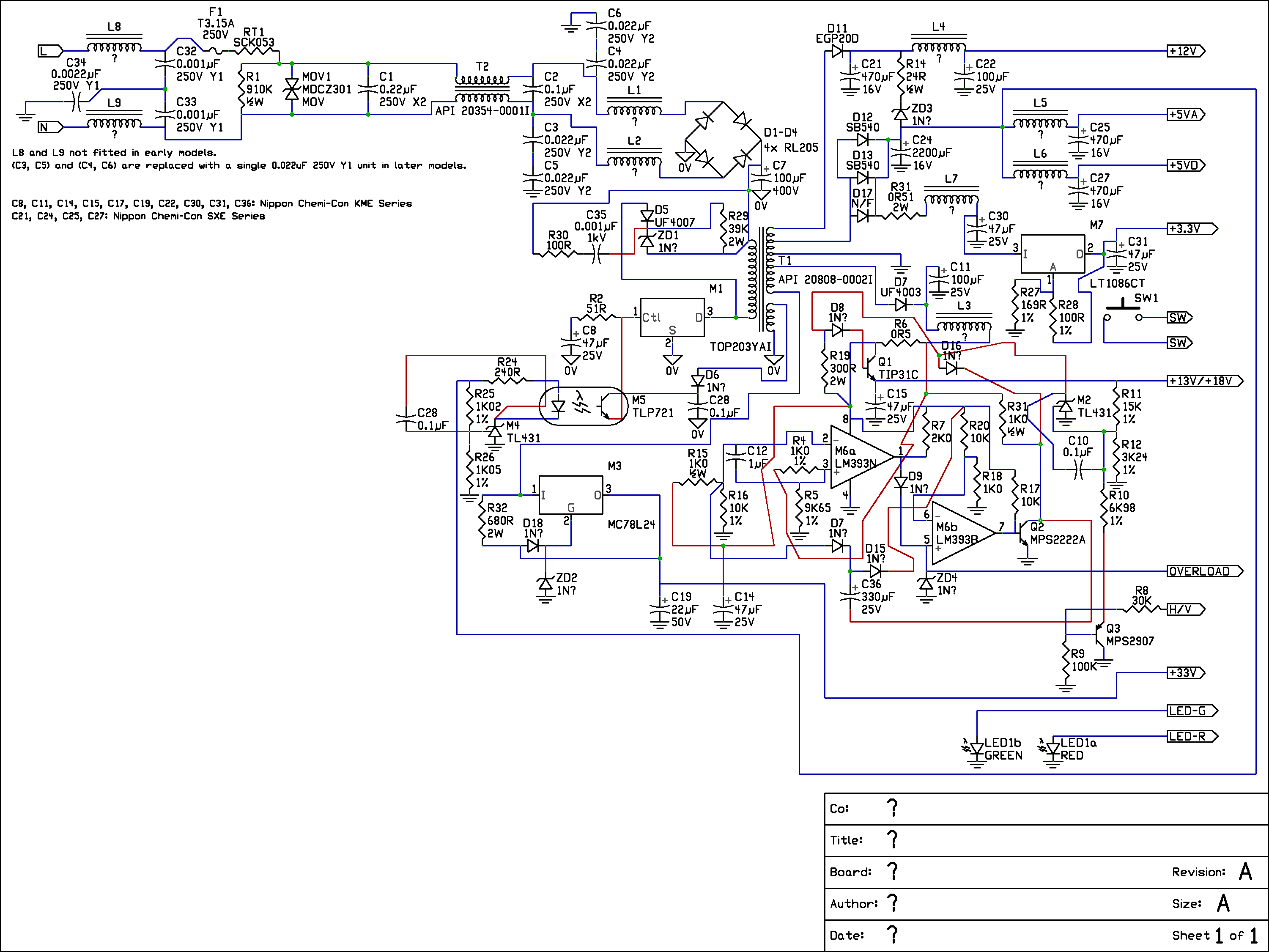Select the C24 2200µF capacitor label
This screenshot has width=1269, height=952.
coord(932,153)
